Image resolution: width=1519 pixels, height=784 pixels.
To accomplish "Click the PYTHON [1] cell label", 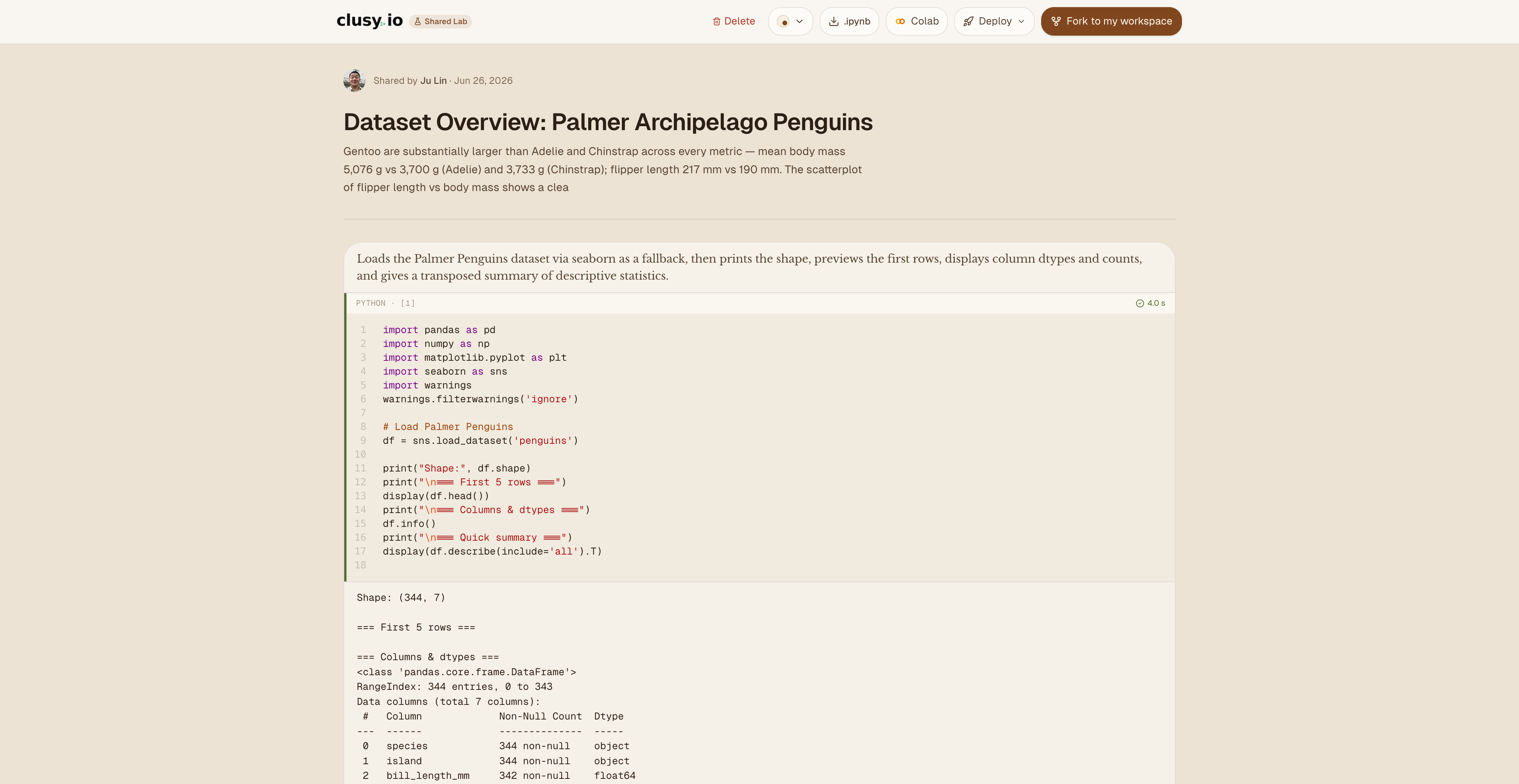I will [x=386, y=303].
